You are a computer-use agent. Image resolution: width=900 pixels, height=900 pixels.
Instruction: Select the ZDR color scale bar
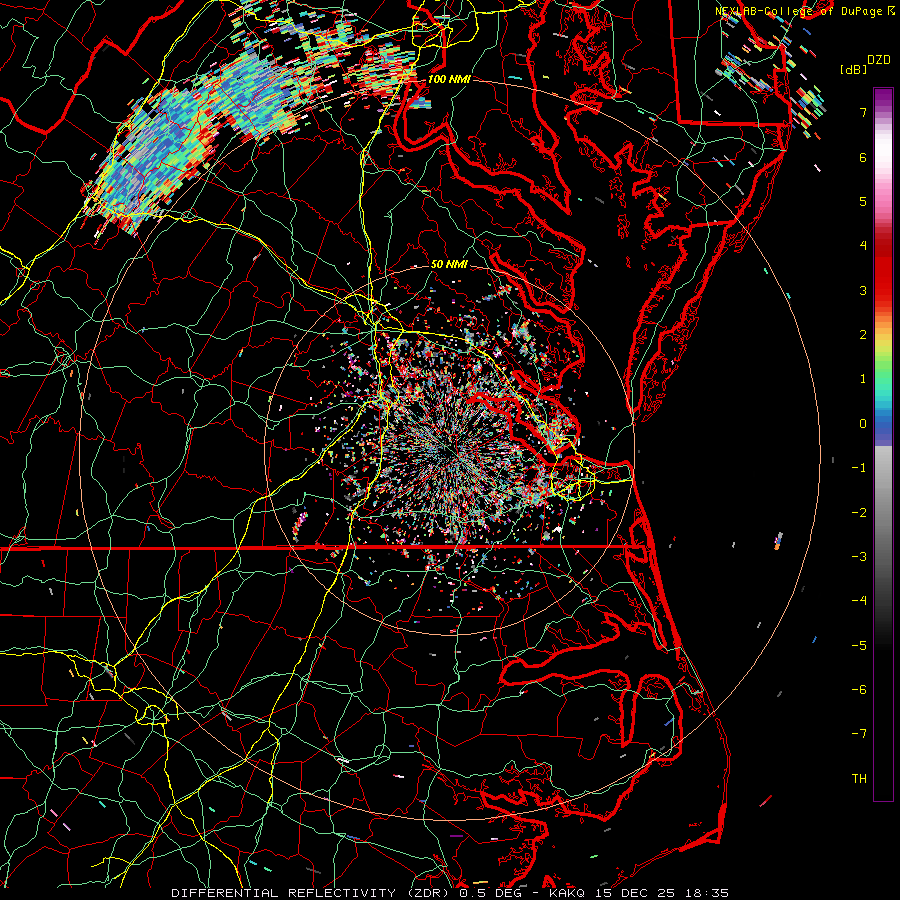point(883,444)
